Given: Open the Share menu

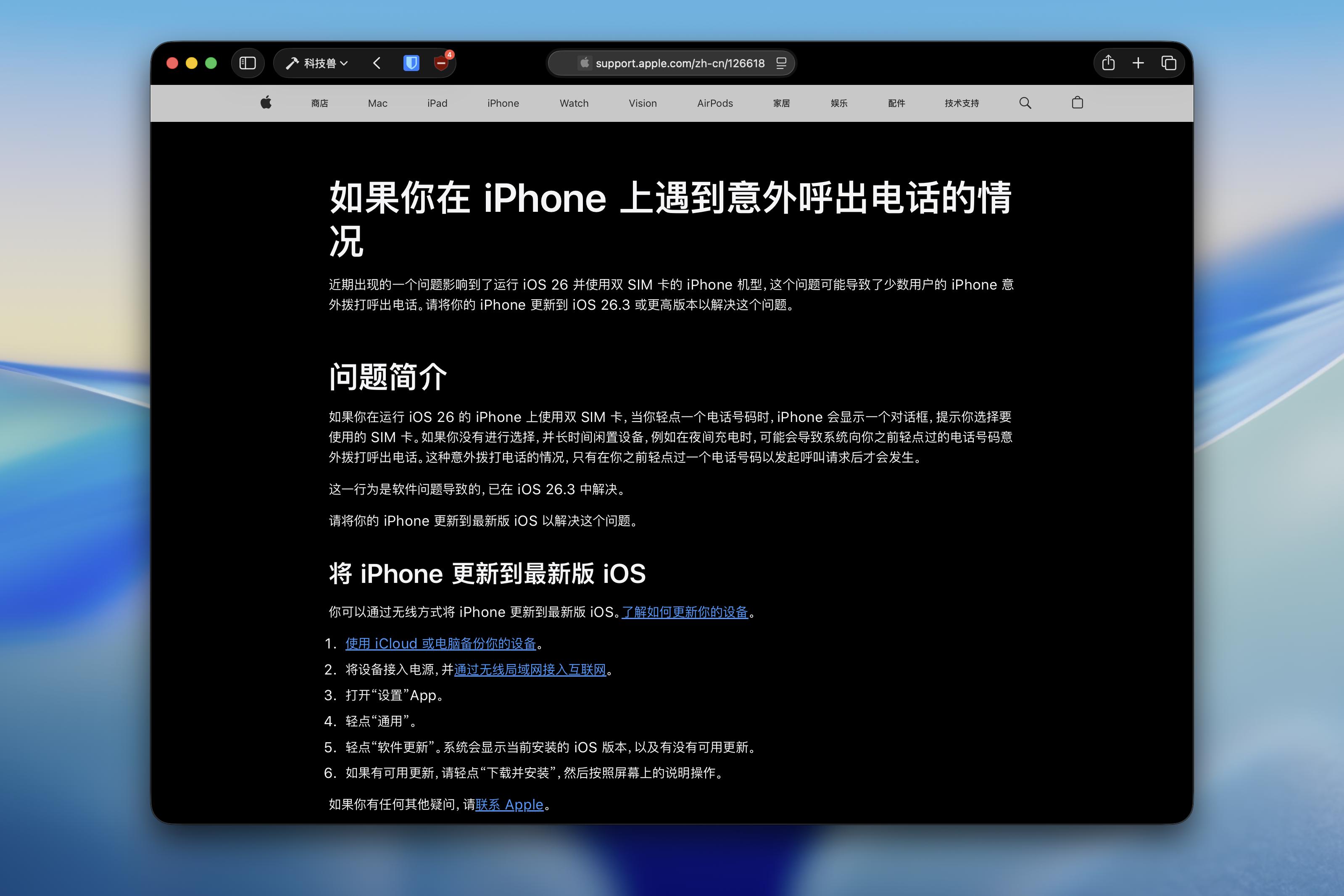Looking at the screenshot, I should click(x=1108, y=63).
